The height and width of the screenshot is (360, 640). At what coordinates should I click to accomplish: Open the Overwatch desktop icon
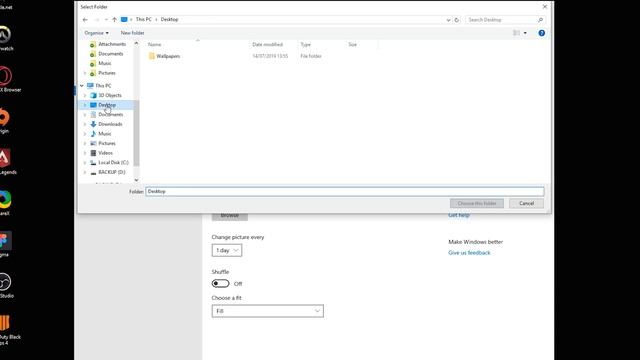(5, 38)
